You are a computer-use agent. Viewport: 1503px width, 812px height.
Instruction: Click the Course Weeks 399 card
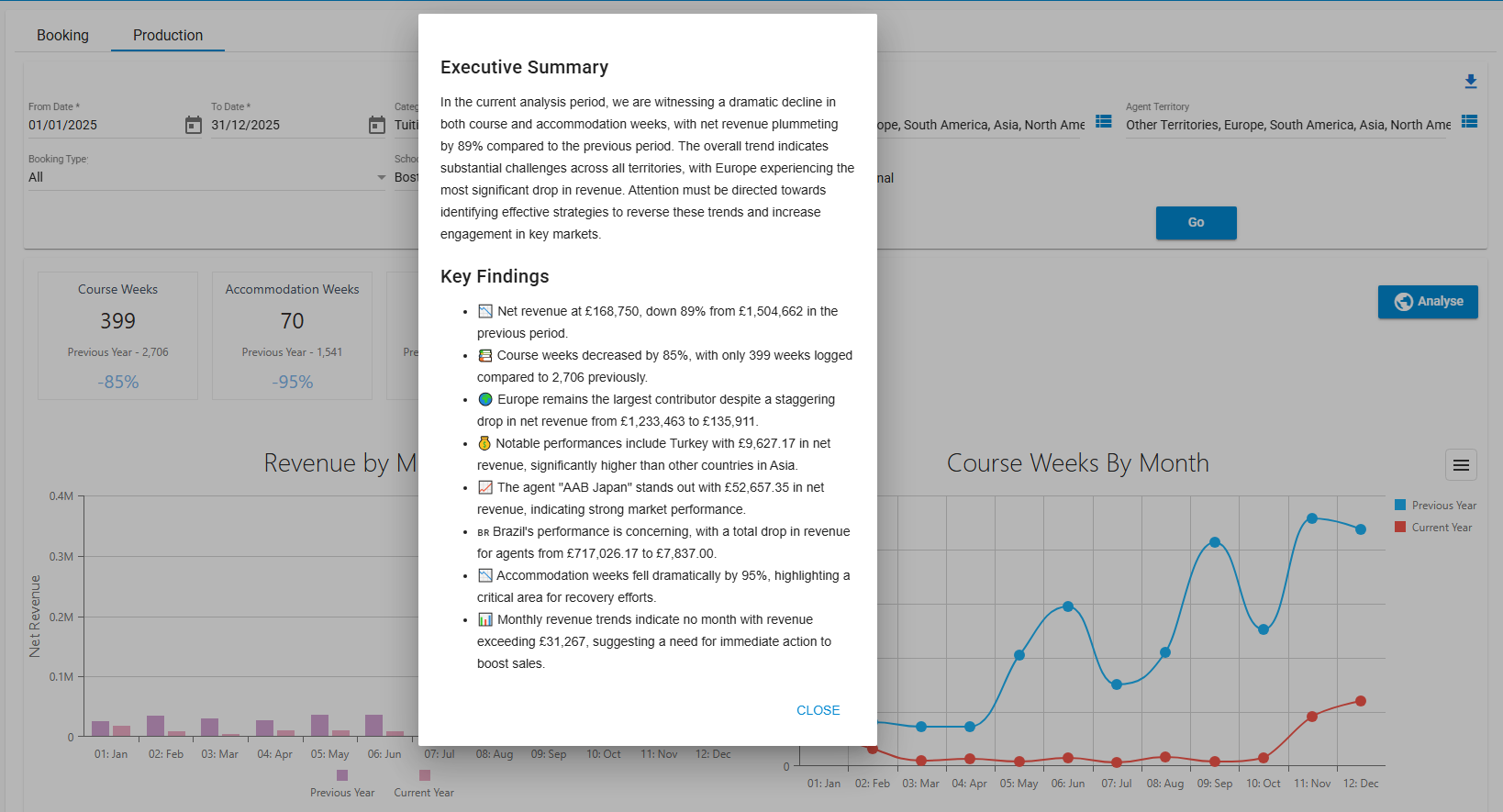(117, 336)
